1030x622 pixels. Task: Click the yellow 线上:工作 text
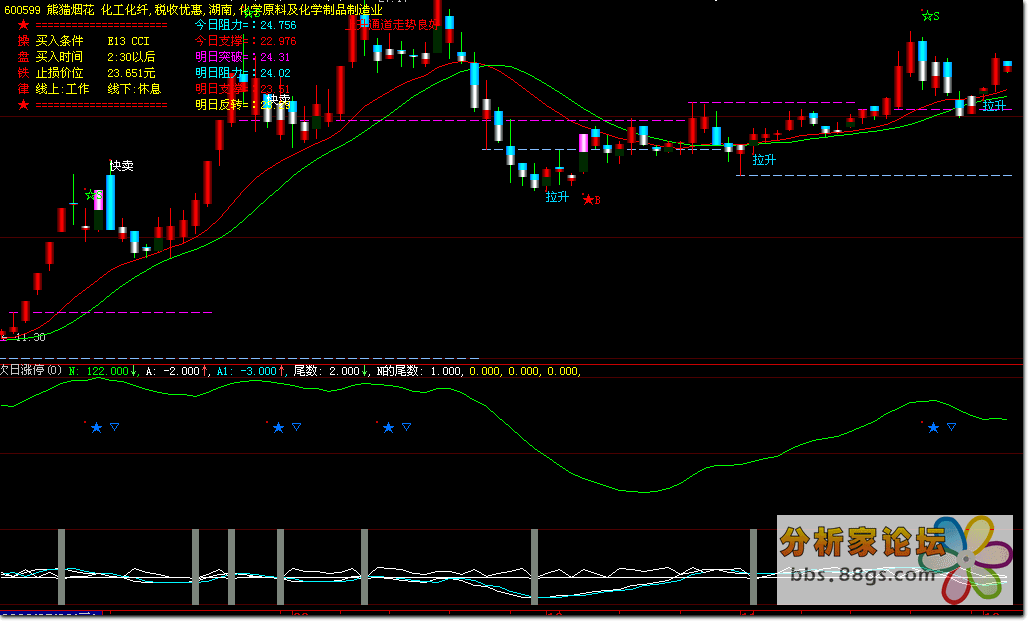click(x=62, y=89)
